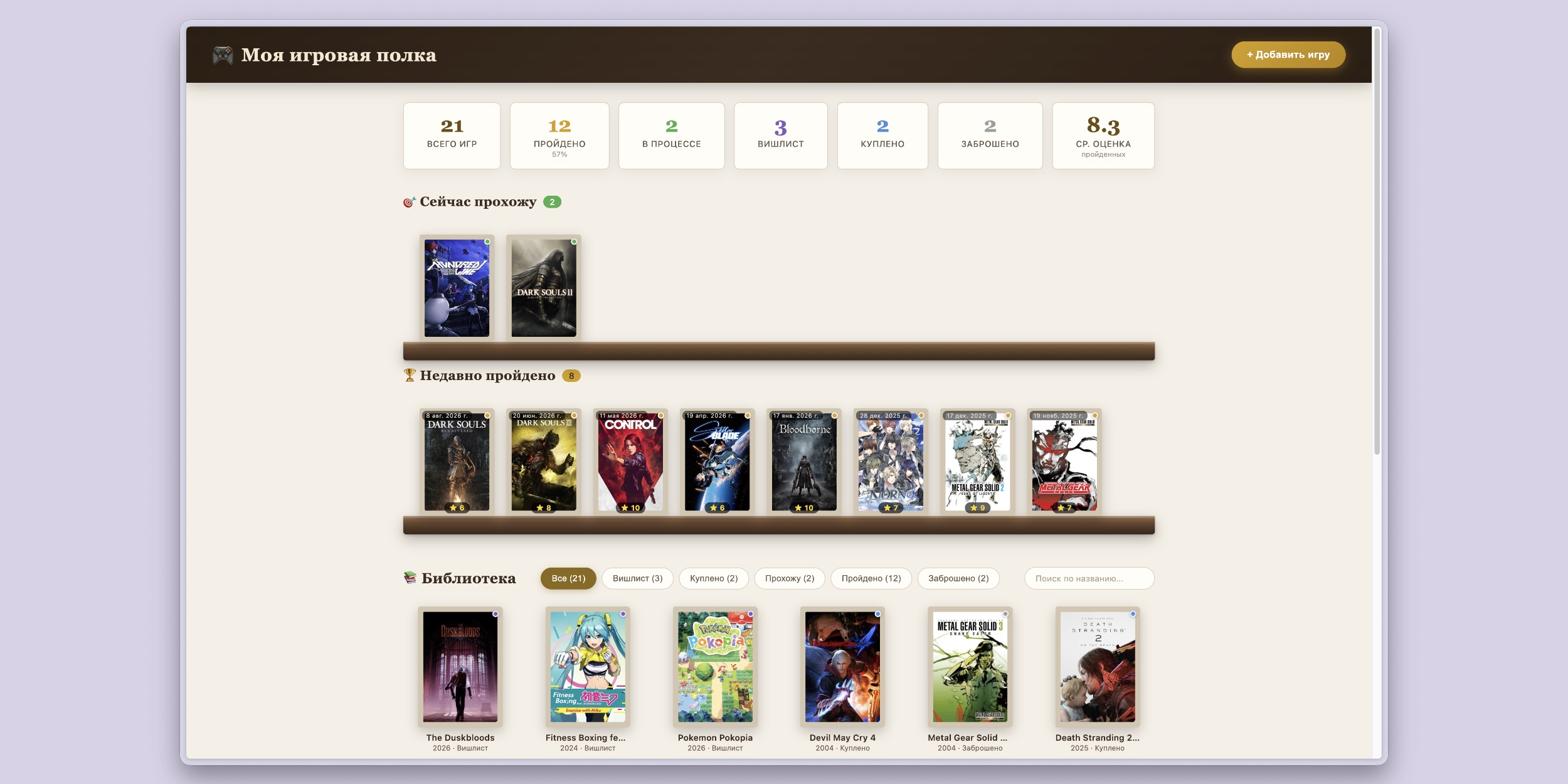Viewport: 1568px width, 784px height.
Task: Filter library by Заброшено (2)
Action: [x=958, y=578]
